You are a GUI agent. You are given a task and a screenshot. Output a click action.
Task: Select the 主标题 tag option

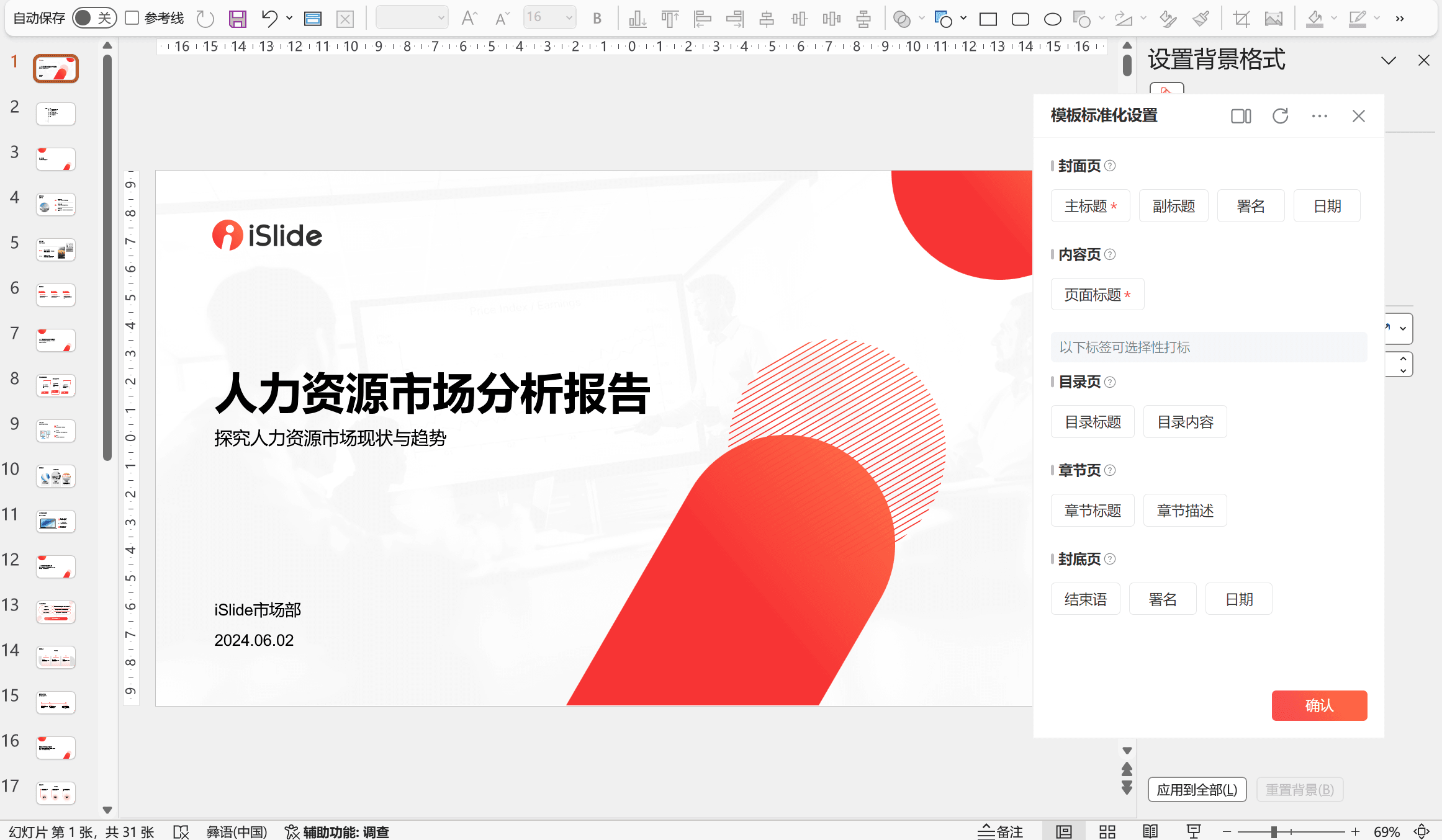(1090, 206)
